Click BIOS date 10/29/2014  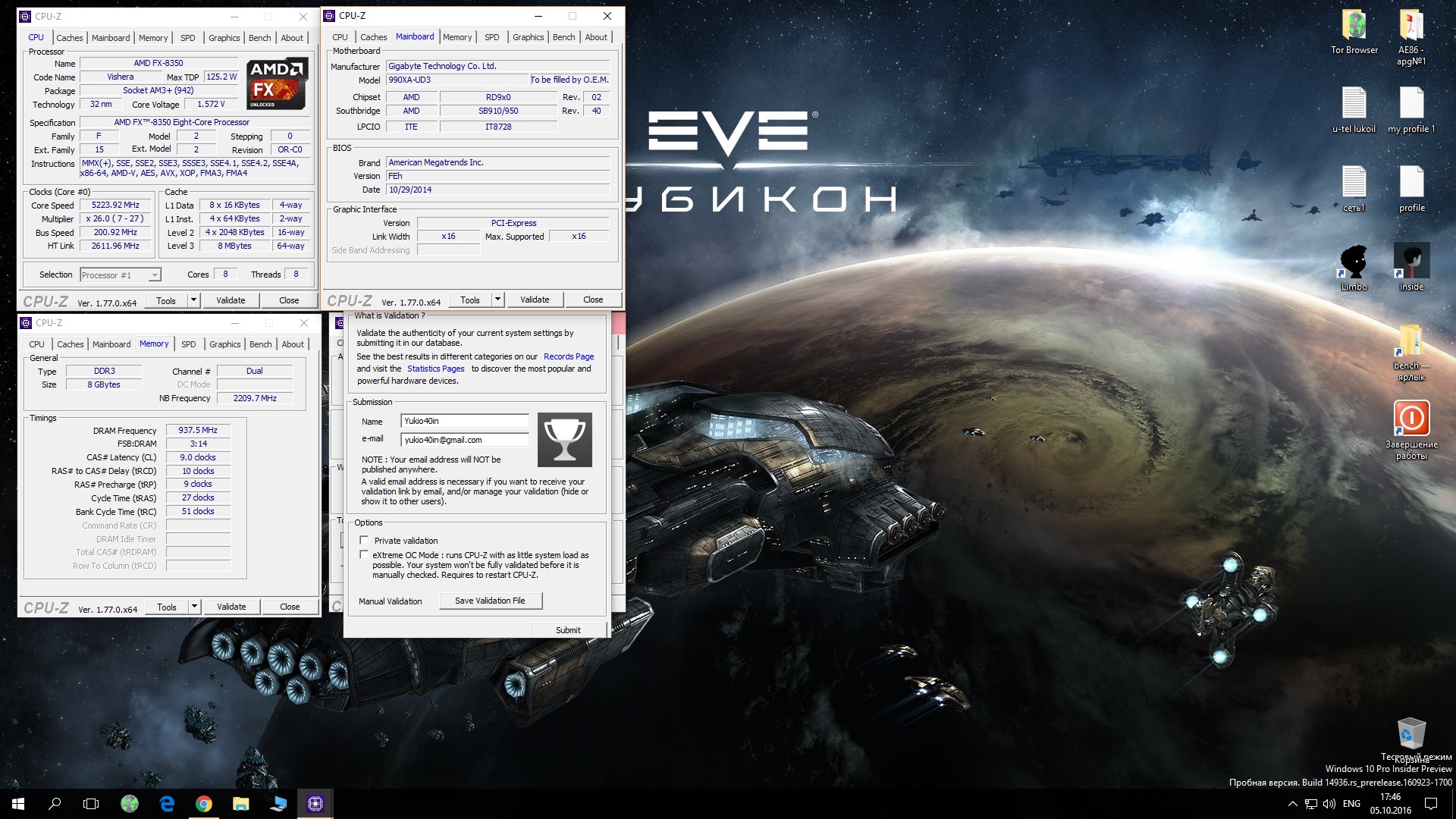[x=497, y=190]
